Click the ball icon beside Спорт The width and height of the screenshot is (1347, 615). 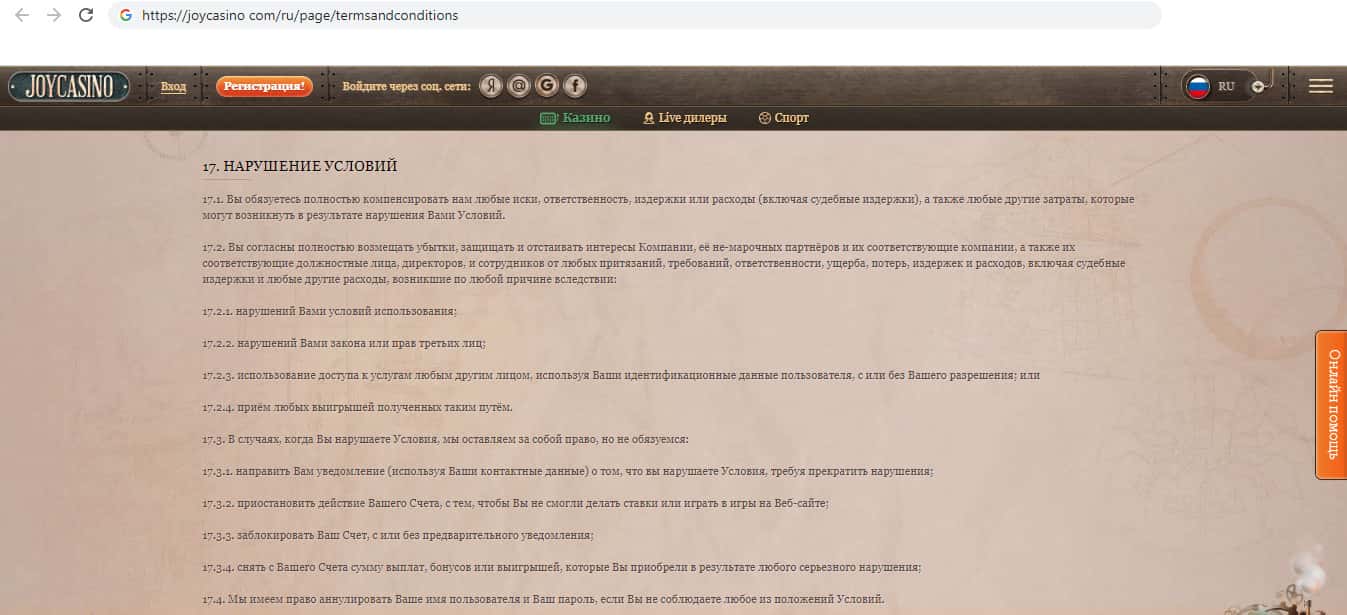click(x=765, y=118)
